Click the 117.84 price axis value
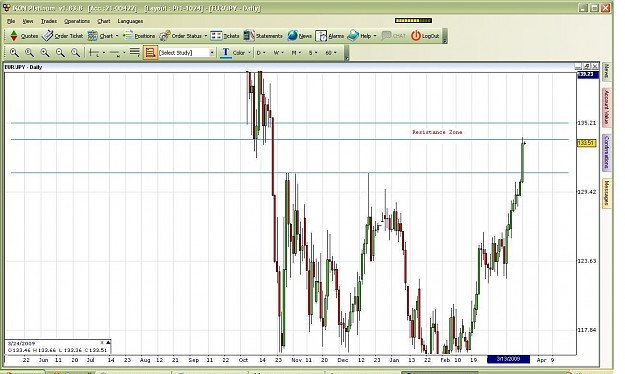 pos(587,330)
